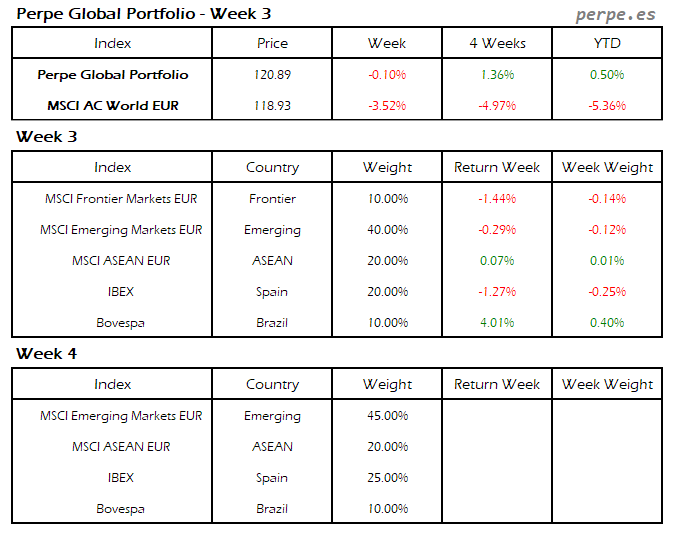Select the 4 Weeks column header
The height and width of the screenshot is (535, 674).
click(497, 43)
